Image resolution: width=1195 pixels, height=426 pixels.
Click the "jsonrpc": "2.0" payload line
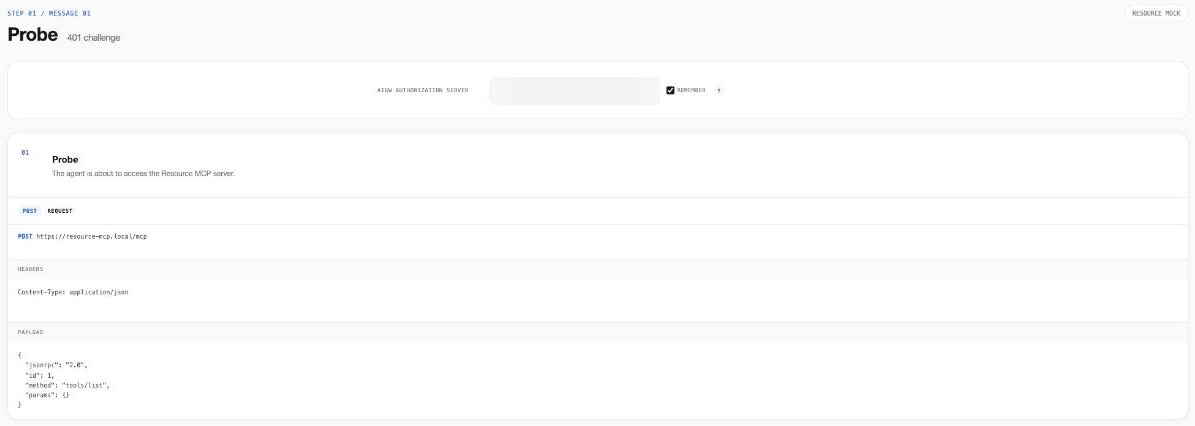point(56,366)
